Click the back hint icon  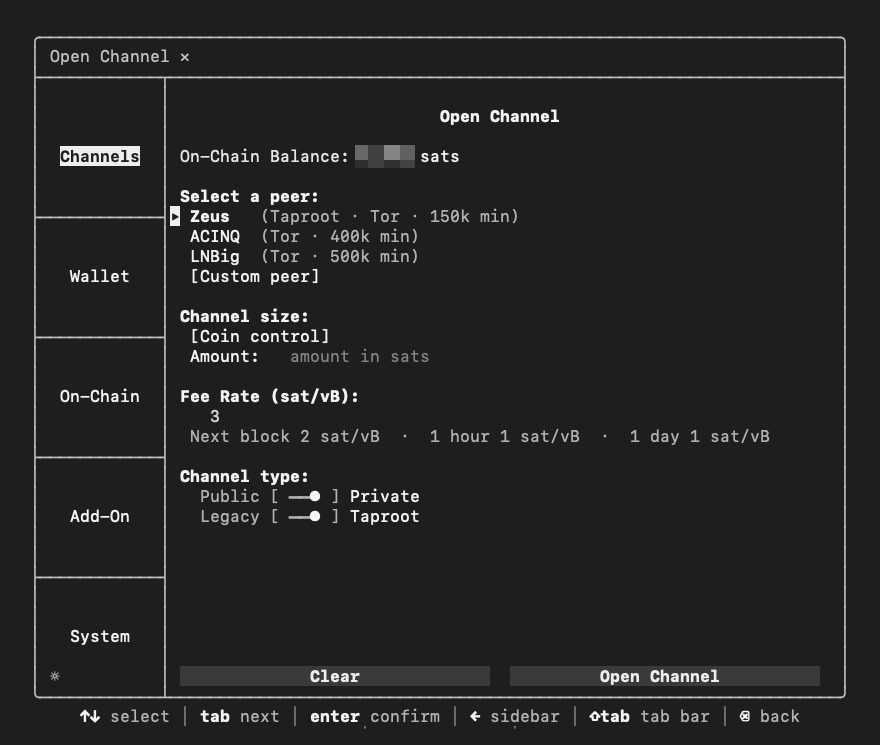(x=745, y=716)
